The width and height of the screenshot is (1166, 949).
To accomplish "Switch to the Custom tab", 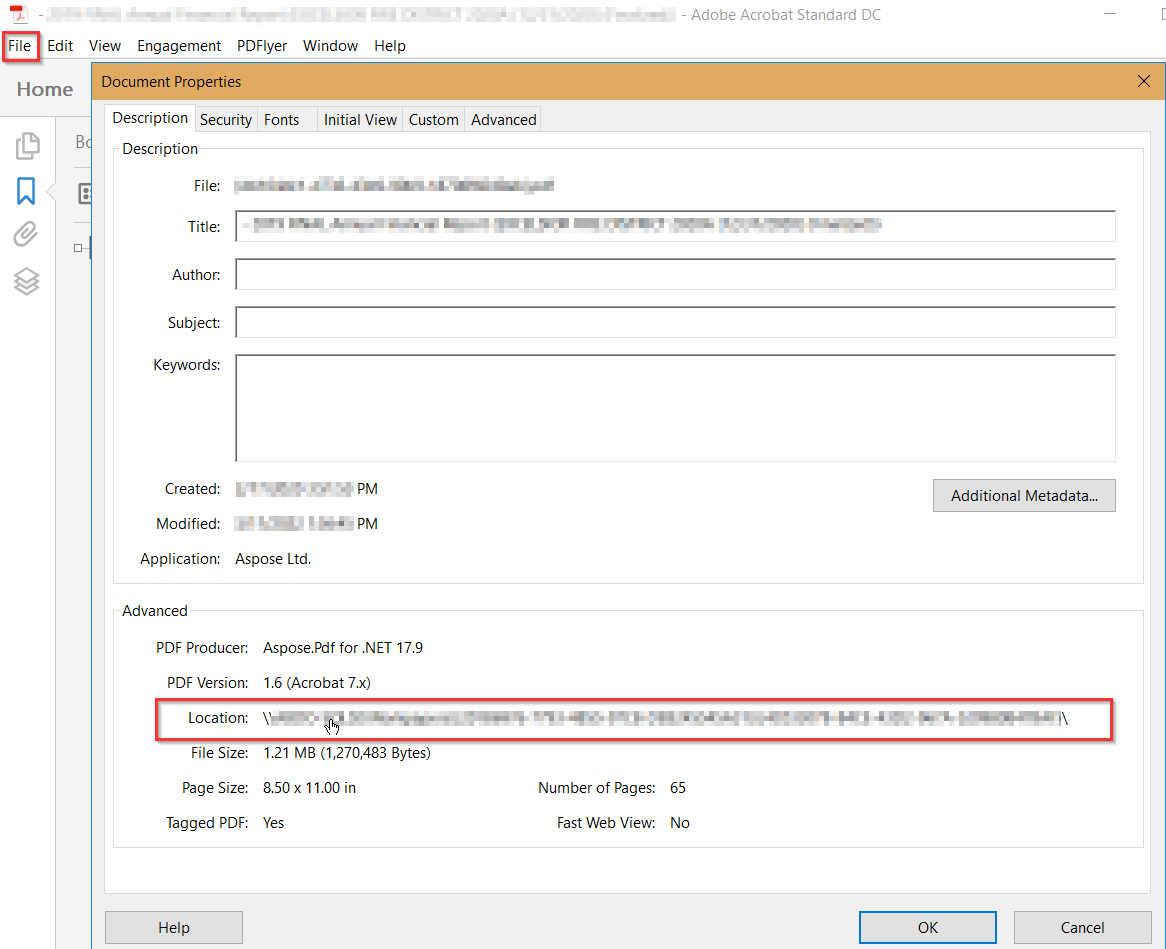I will click(x=434, y=120).
